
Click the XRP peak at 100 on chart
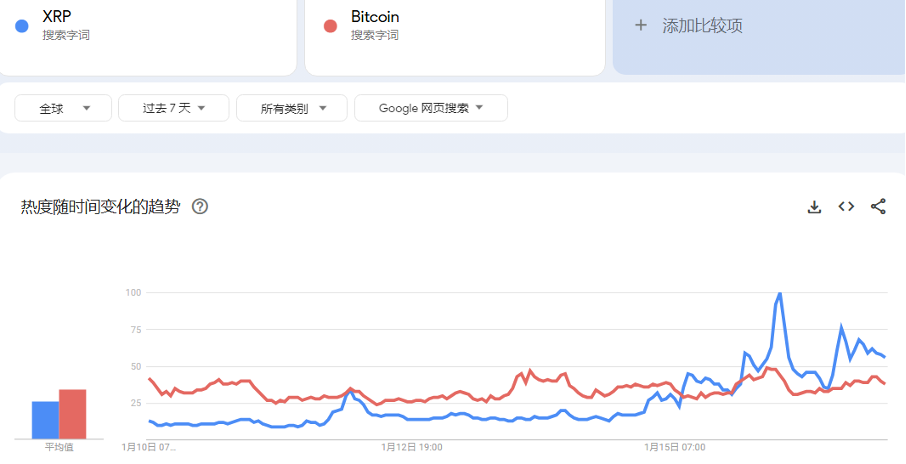pyautogui.click(x=779, y=294)
